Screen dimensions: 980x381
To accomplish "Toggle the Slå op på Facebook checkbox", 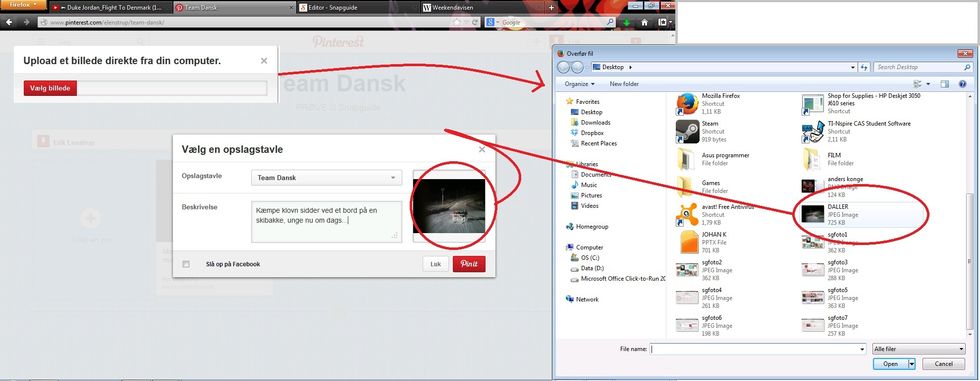I will pyautogui.click(x=186, y=264).
